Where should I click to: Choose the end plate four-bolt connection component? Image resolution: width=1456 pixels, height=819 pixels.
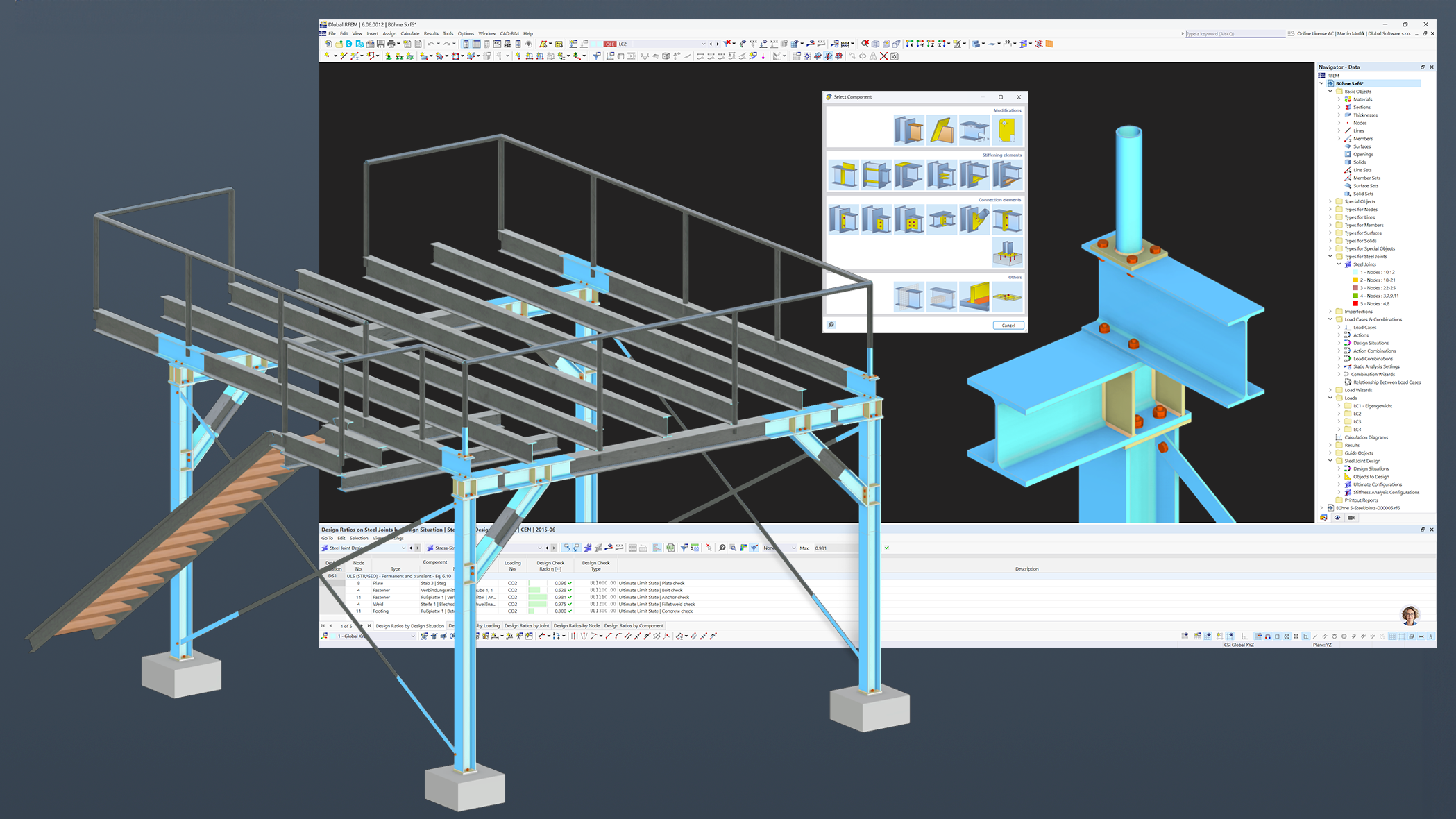909,219
